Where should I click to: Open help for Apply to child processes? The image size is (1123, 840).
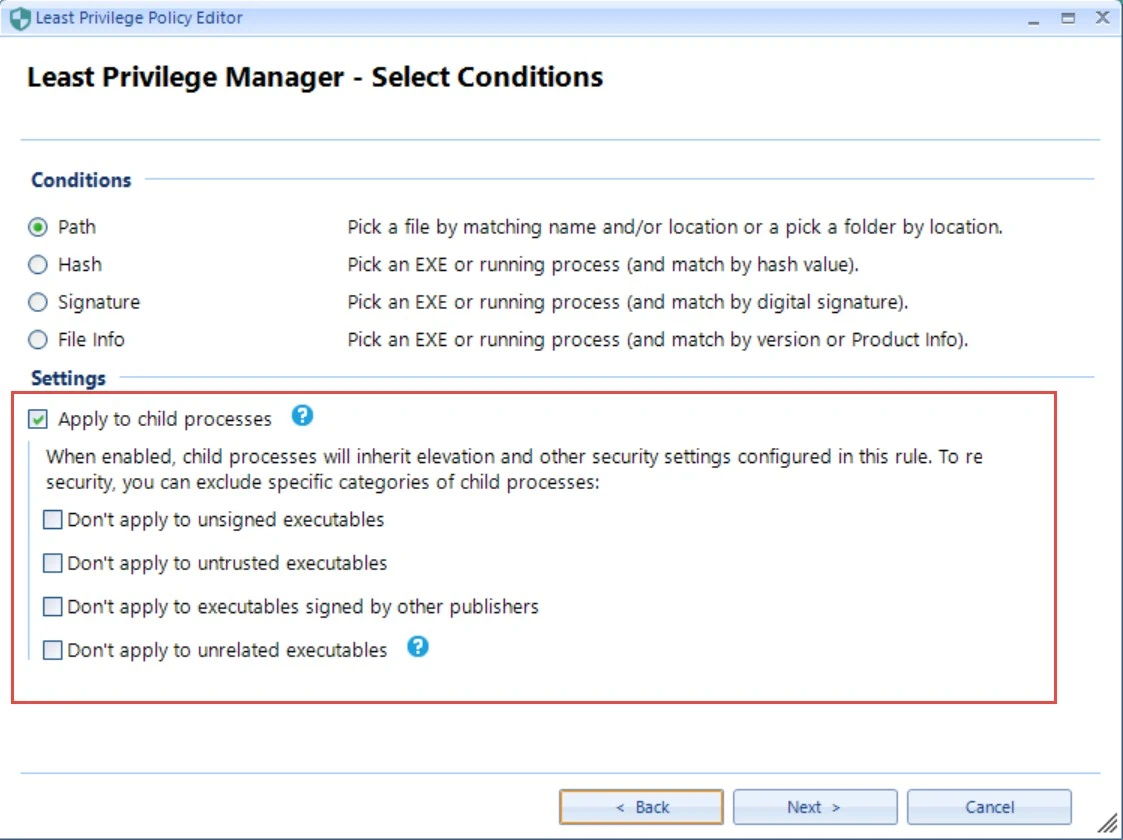click(x=302, y=417)
